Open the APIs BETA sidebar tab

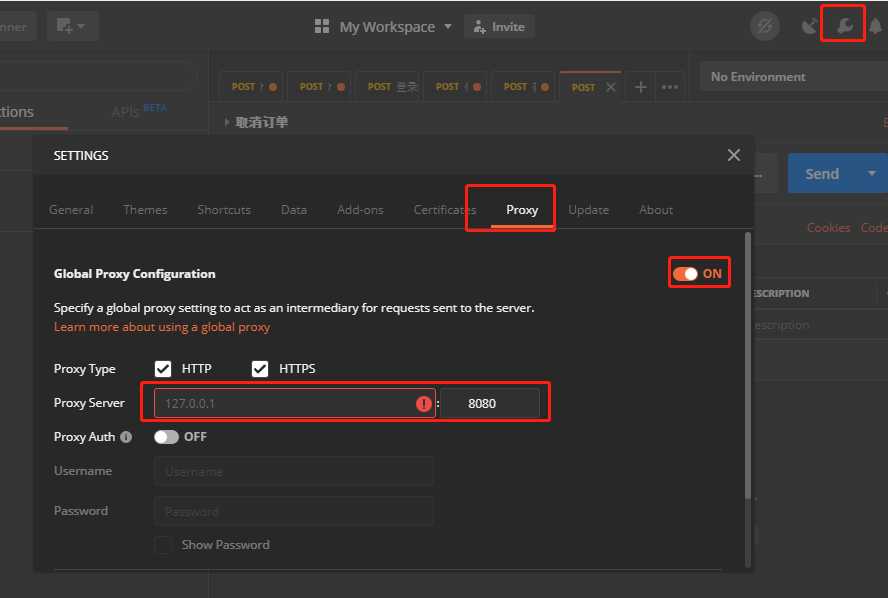[139, 110]
